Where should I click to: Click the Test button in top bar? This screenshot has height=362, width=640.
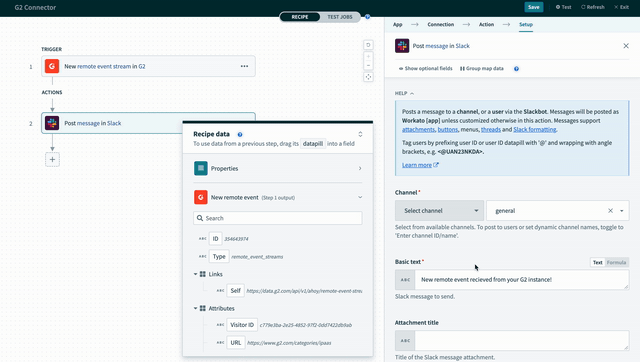563,7
